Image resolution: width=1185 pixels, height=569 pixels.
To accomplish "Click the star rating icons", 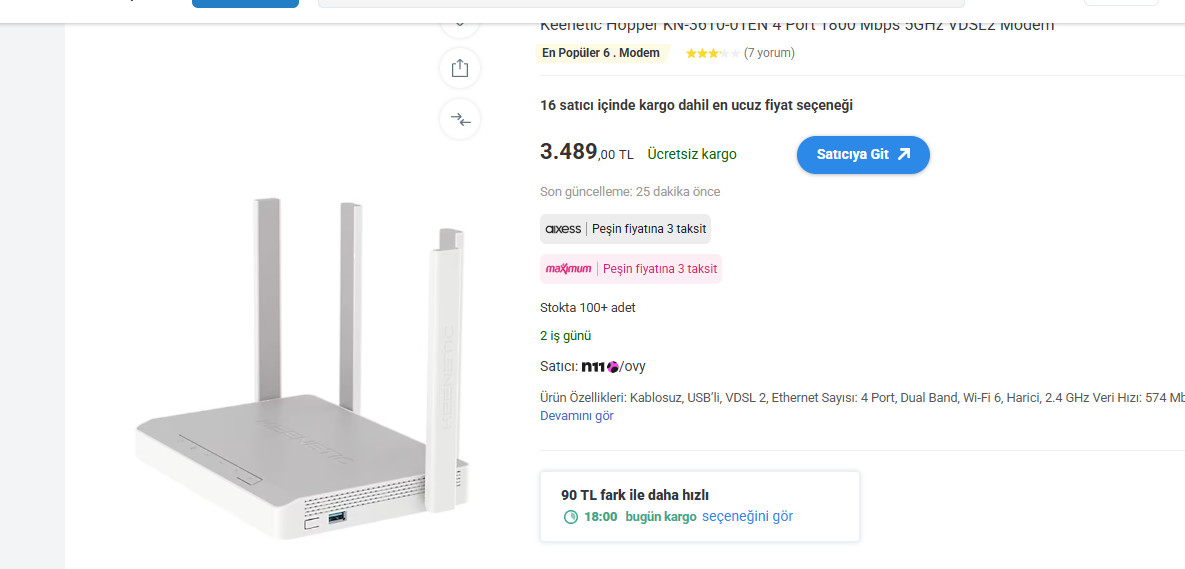I will coord(712,53).
